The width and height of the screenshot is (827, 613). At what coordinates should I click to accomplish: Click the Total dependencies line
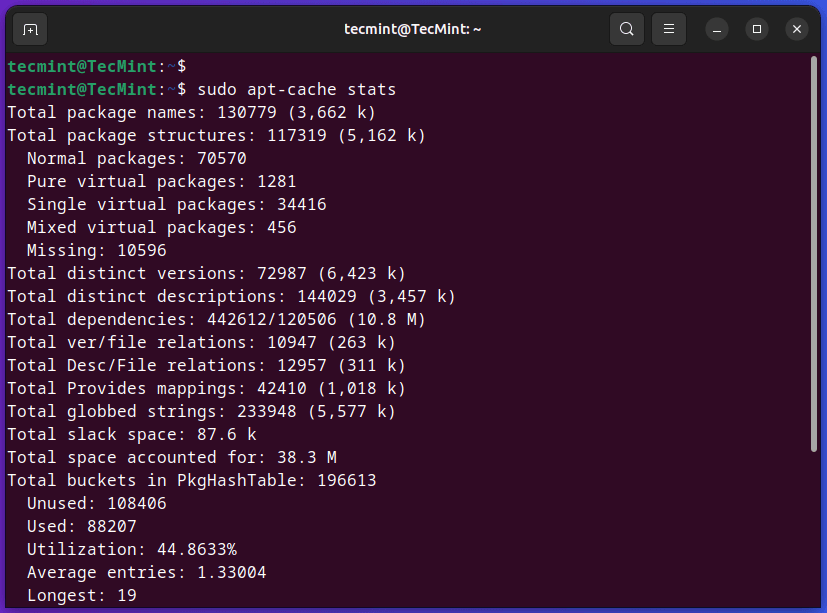coord(216,319)
